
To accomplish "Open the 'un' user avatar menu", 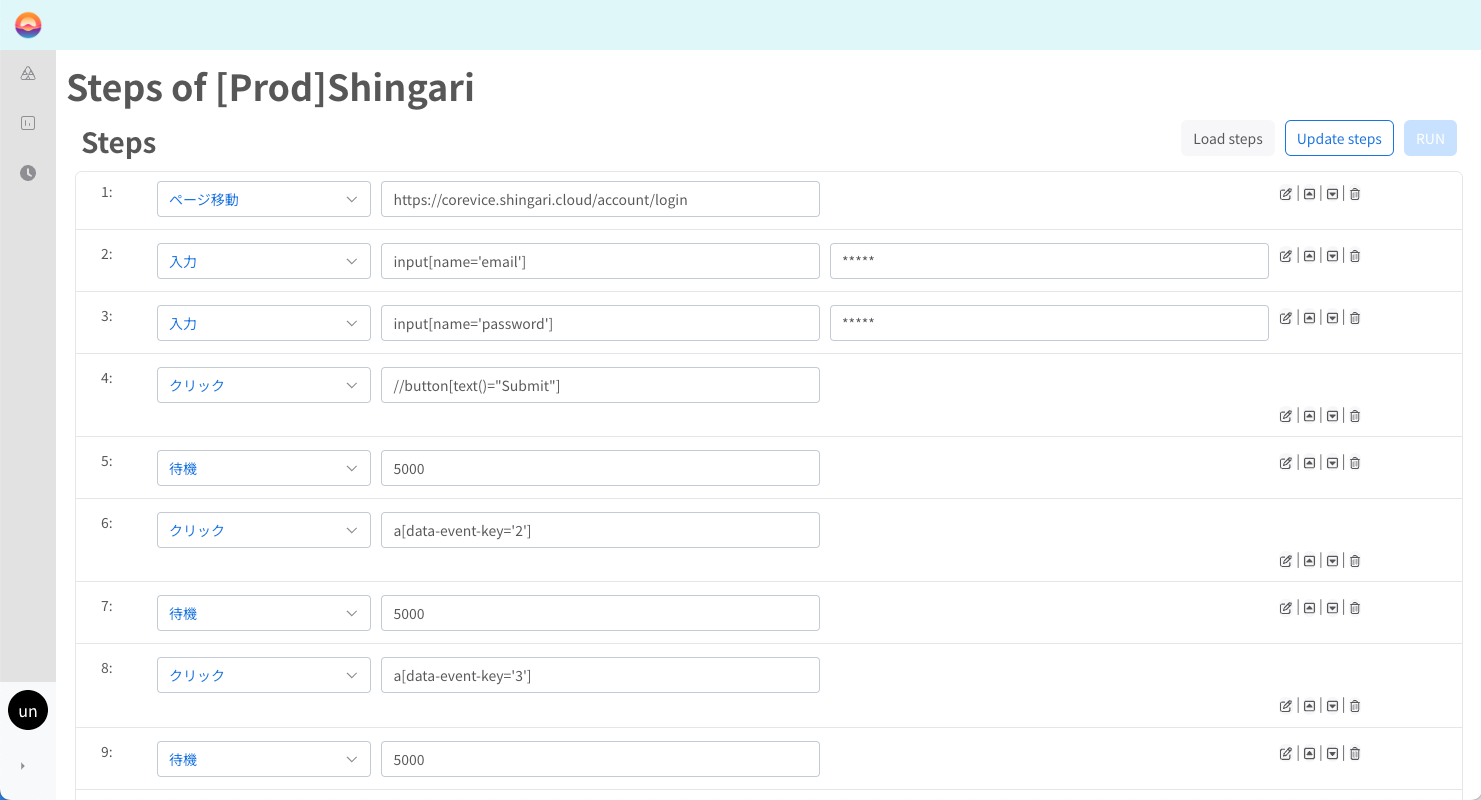I will pyautogui.click(x=28, y=710).
